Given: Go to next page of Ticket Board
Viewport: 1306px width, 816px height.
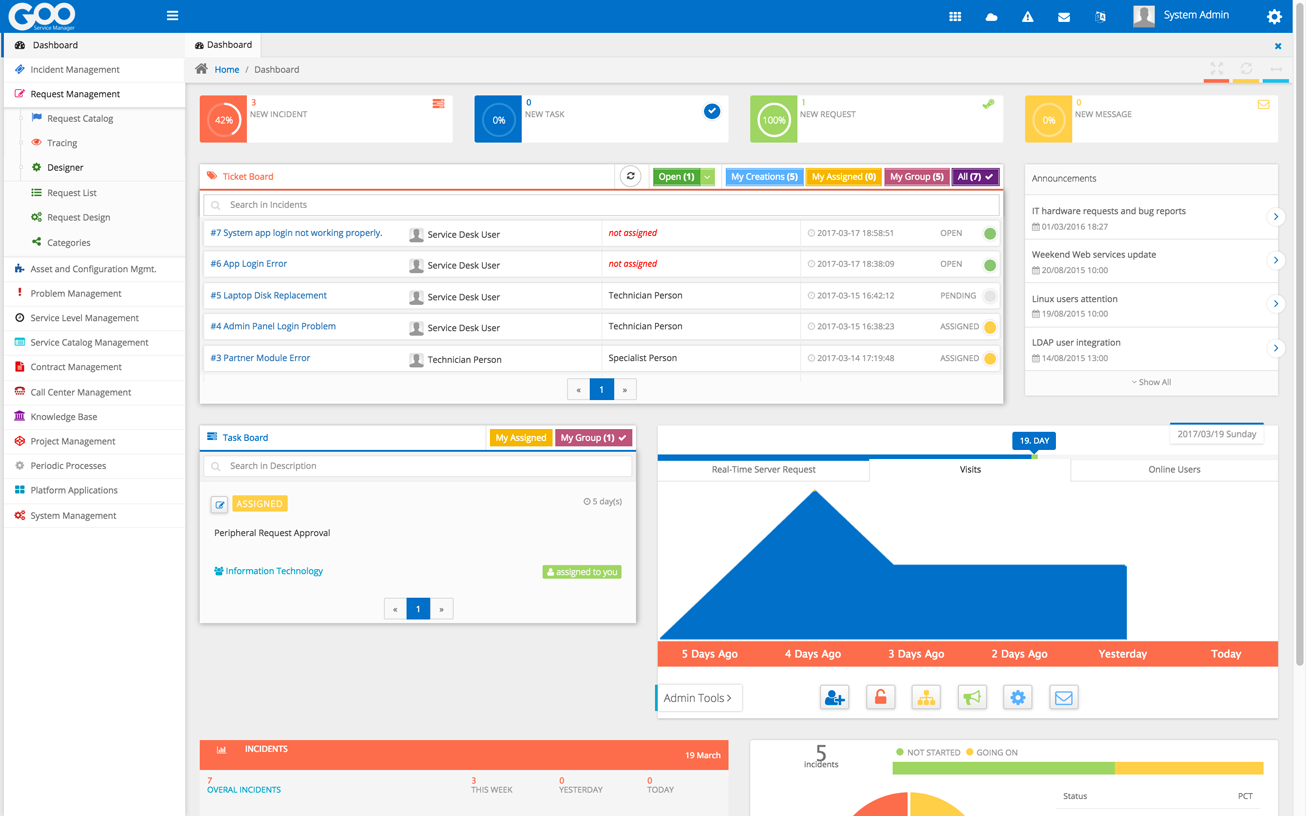Looking at the screenshot, I should [625, 390].
